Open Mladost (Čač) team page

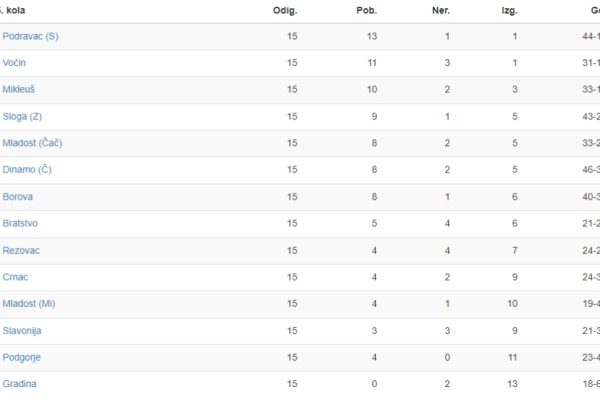(32, 143)
